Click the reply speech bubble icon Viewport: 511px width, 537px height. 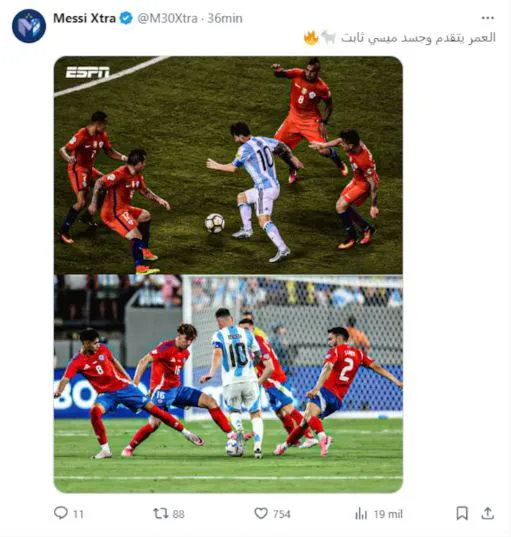pos(61,513)
